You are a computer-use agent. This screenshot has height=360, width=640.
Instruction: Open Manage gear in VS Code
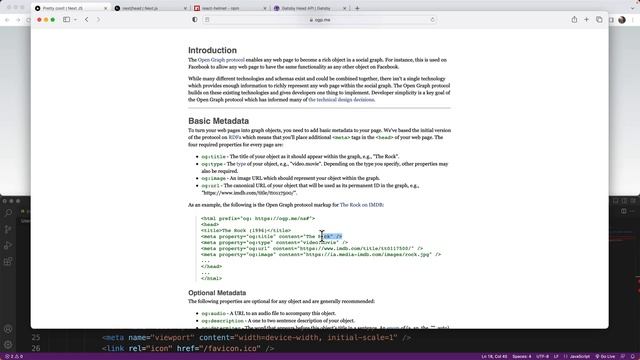[8, 345]
